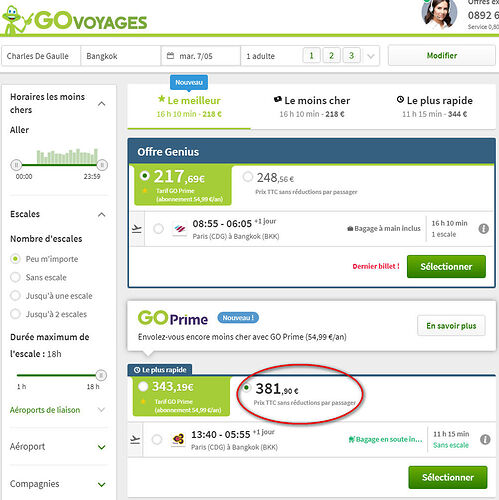Click Thai airline logo of 13:40 flight
Image resolution: width=499 pixels, height=500 pixels.
[x=178, y=439]
